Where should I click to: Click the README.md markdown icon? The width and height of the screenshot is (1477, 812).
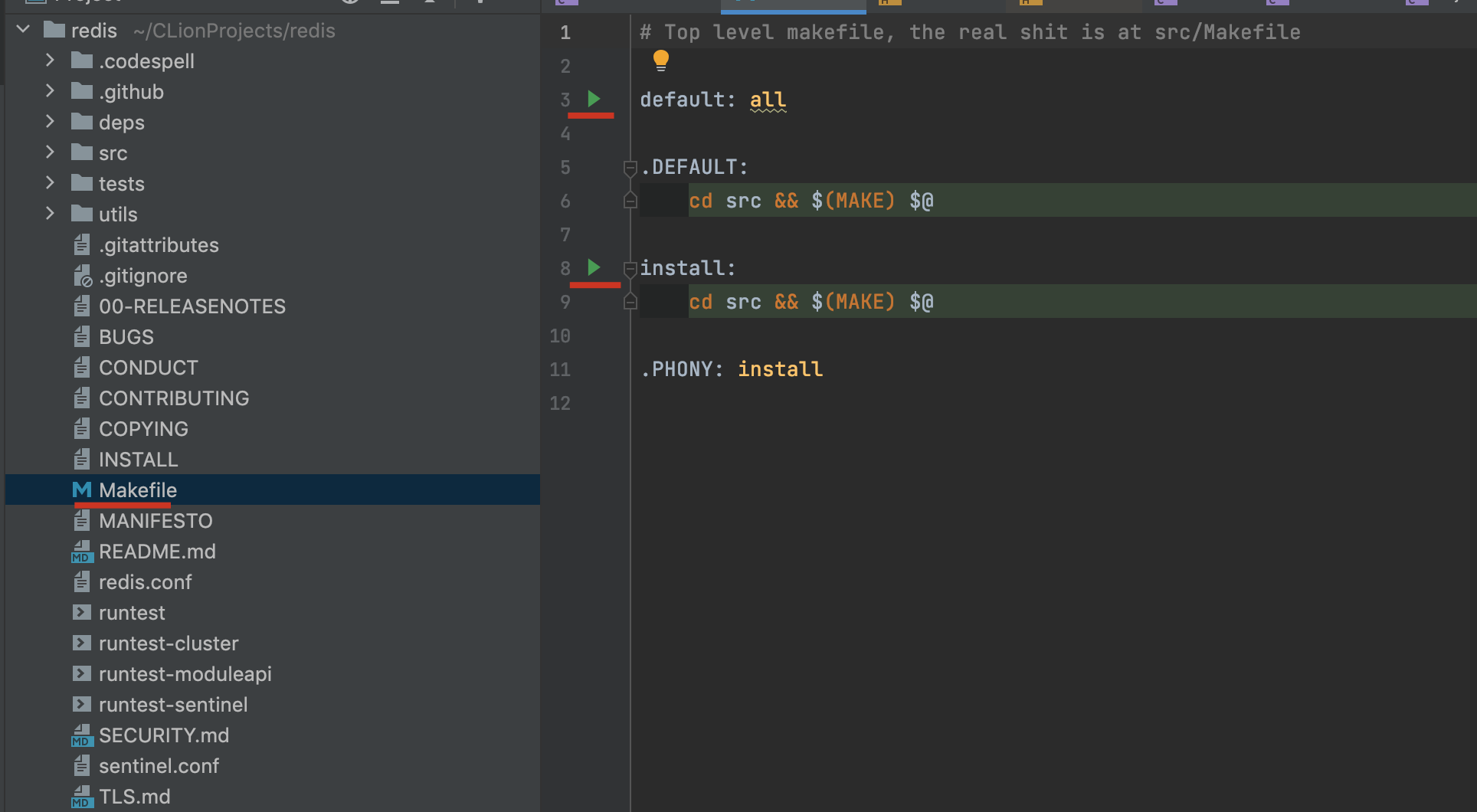pos(82,552)
